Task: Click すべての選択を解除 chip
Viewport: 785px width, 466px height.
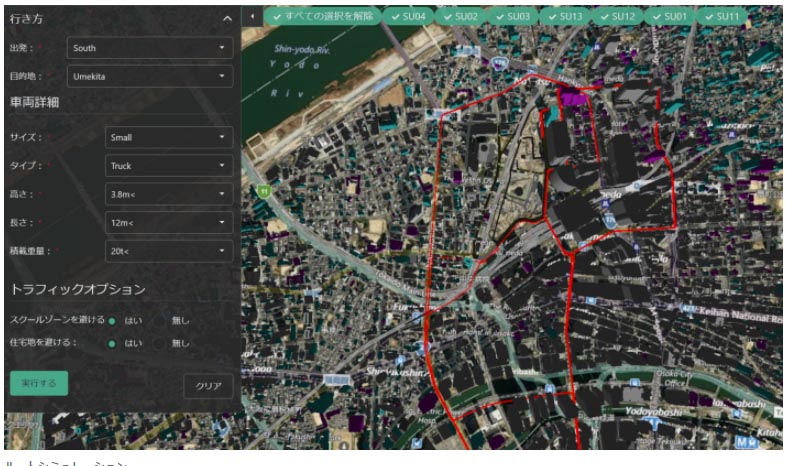Action: coord(323,17)
